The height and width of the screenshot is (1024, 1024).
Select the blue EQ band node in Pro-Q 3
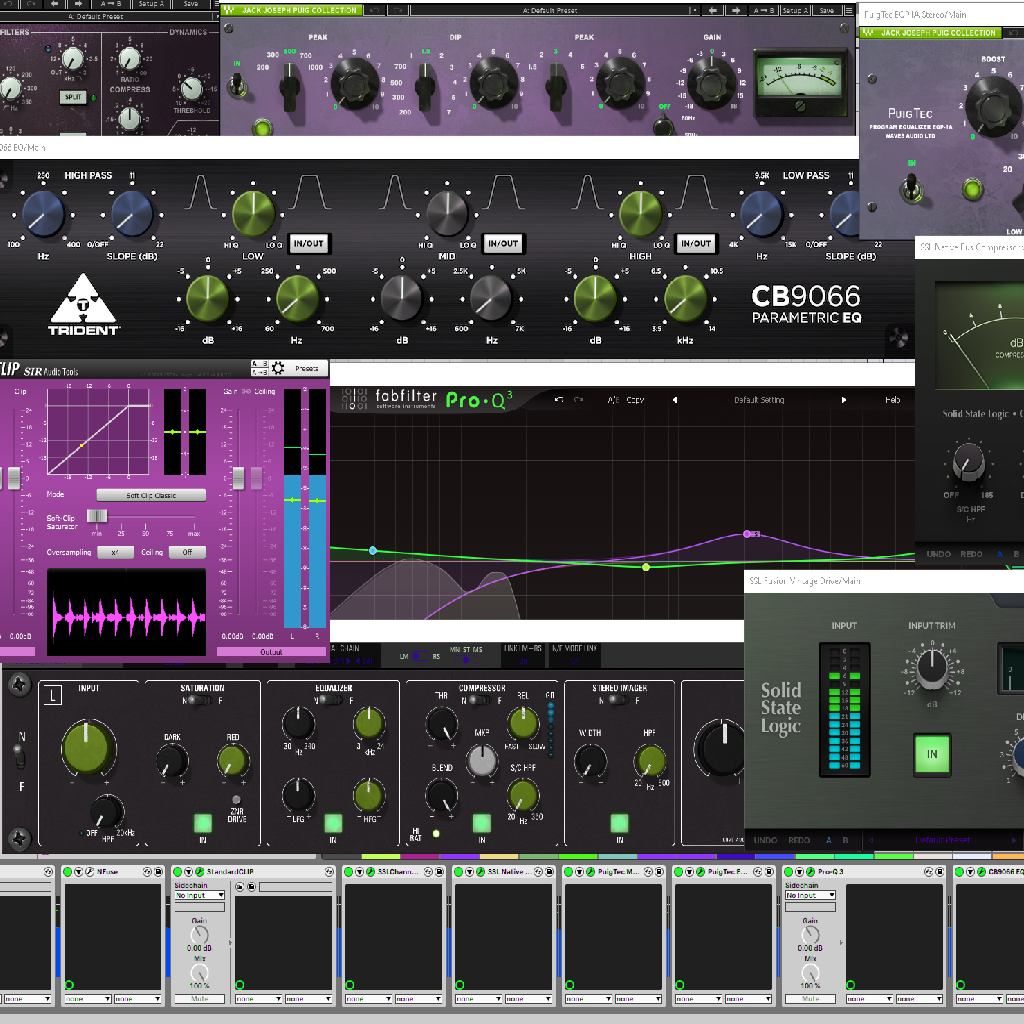[x=373, y=551]
